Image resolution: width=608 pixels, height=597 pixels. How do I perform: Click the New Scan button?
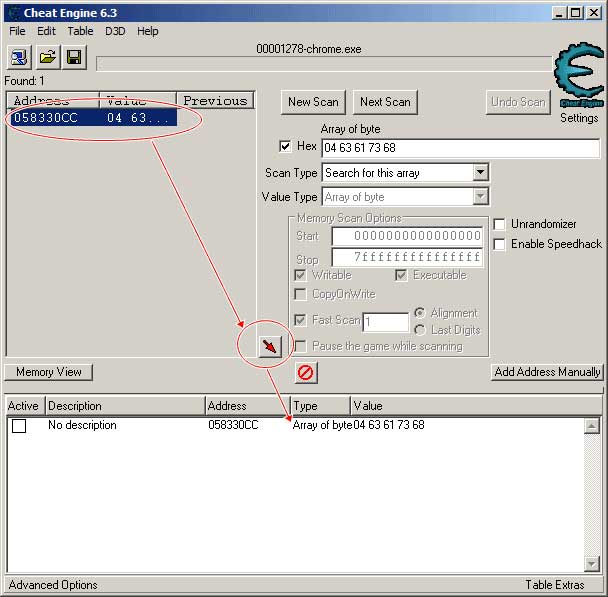coord(313,102)
